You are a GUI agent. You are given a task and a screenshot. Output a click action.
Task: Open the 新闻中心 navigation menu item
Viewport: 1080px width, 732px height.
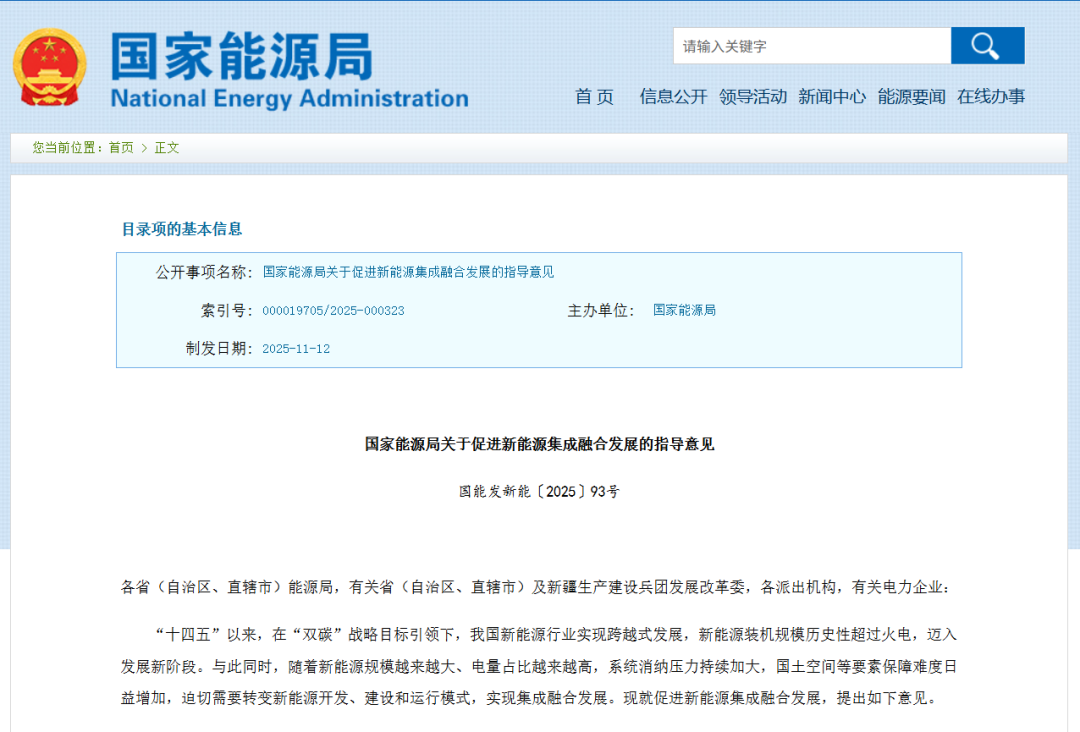[x=831, y=98]
